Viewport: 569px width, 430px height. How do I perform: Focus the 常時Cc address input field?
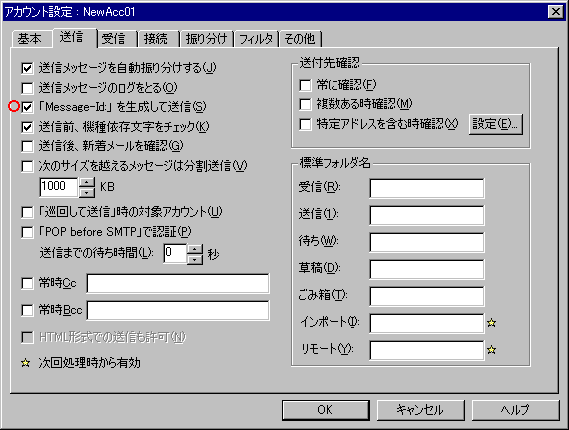(x=178, y=283)
